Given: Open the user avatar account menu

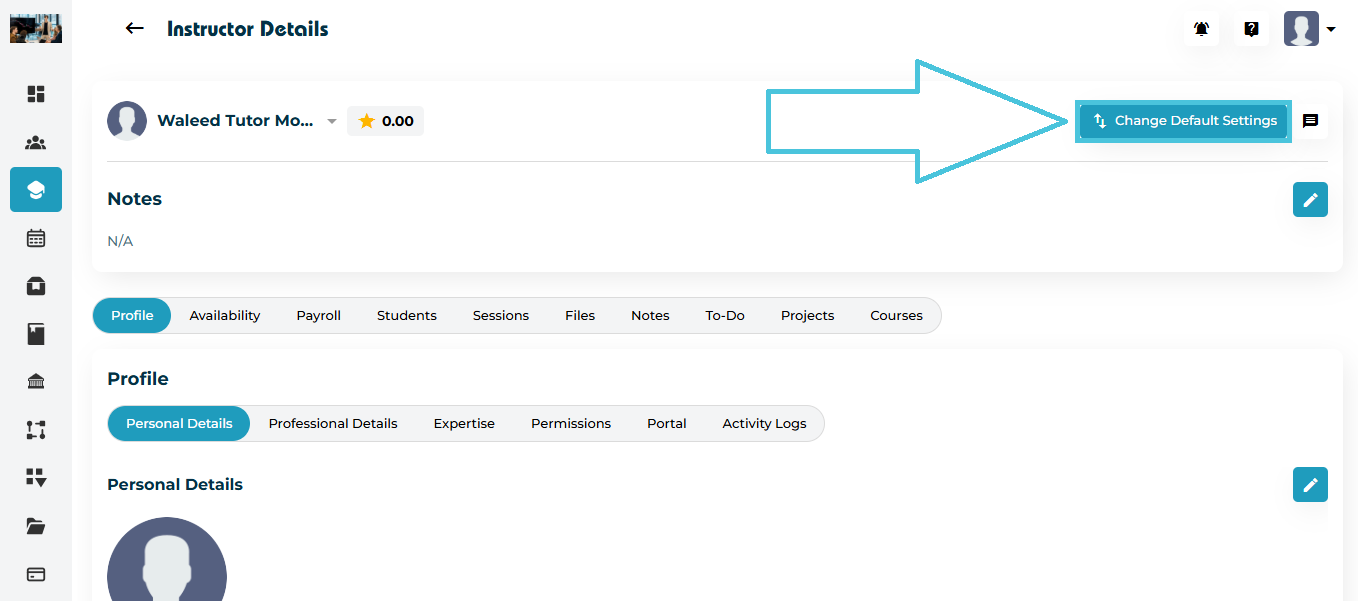Looking at the screenshot, I should point(1309,29).
